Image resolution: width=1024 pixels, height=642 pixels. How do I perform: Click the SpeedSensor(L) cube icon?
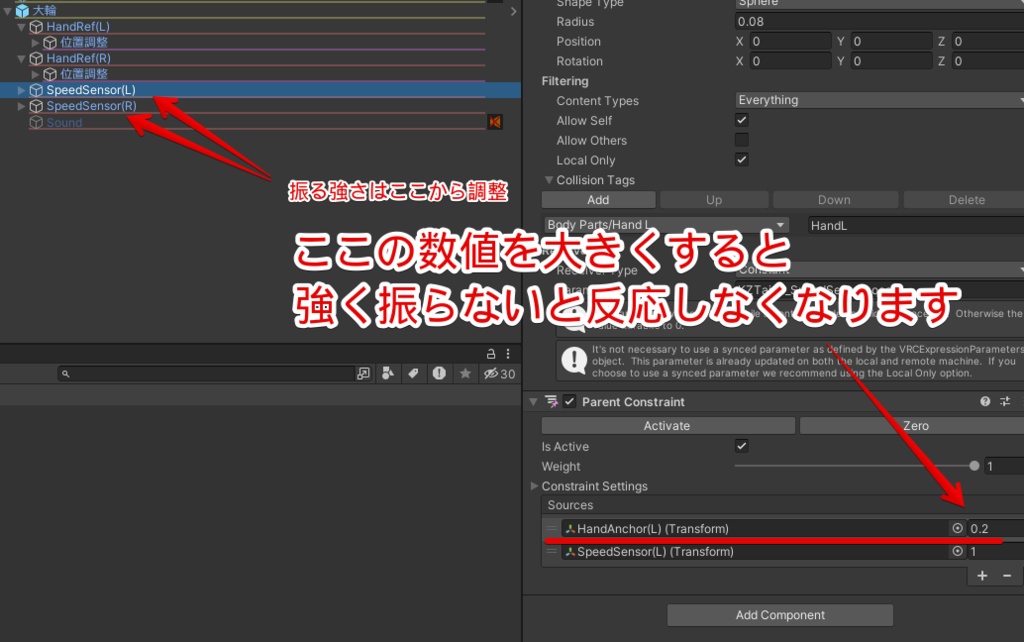[37, 90]
